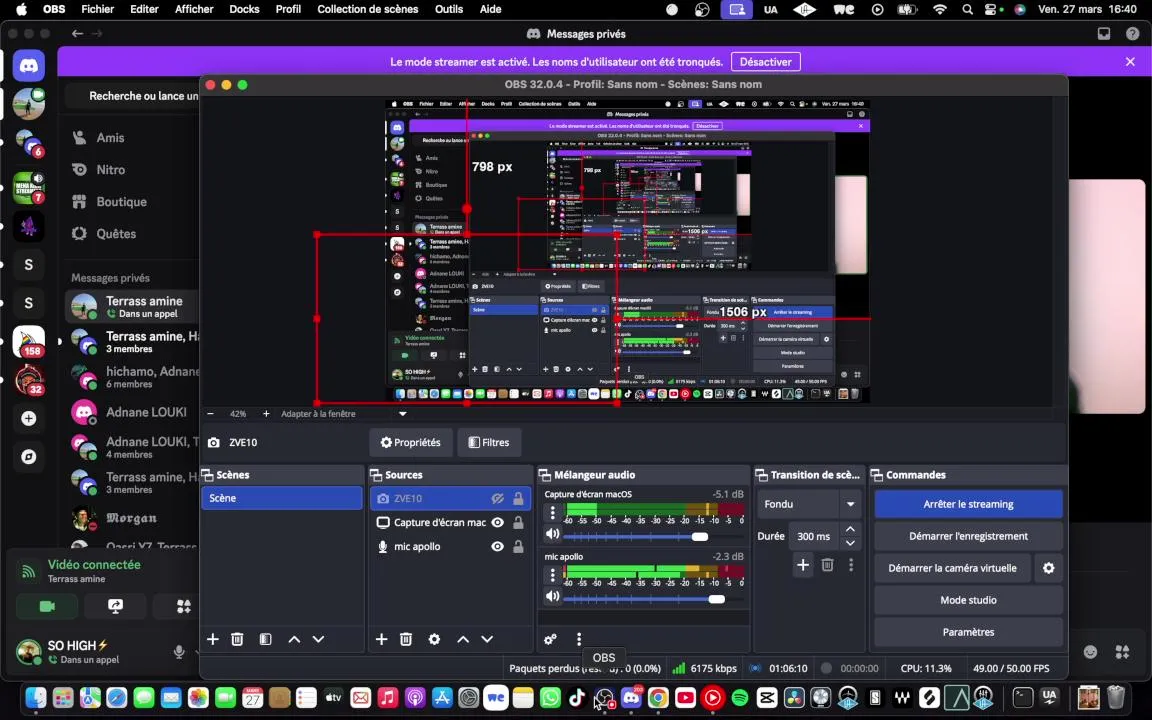
Task: Mute Capture d'écran macOS audio with the speaker
Action: [x=552, y=535]
